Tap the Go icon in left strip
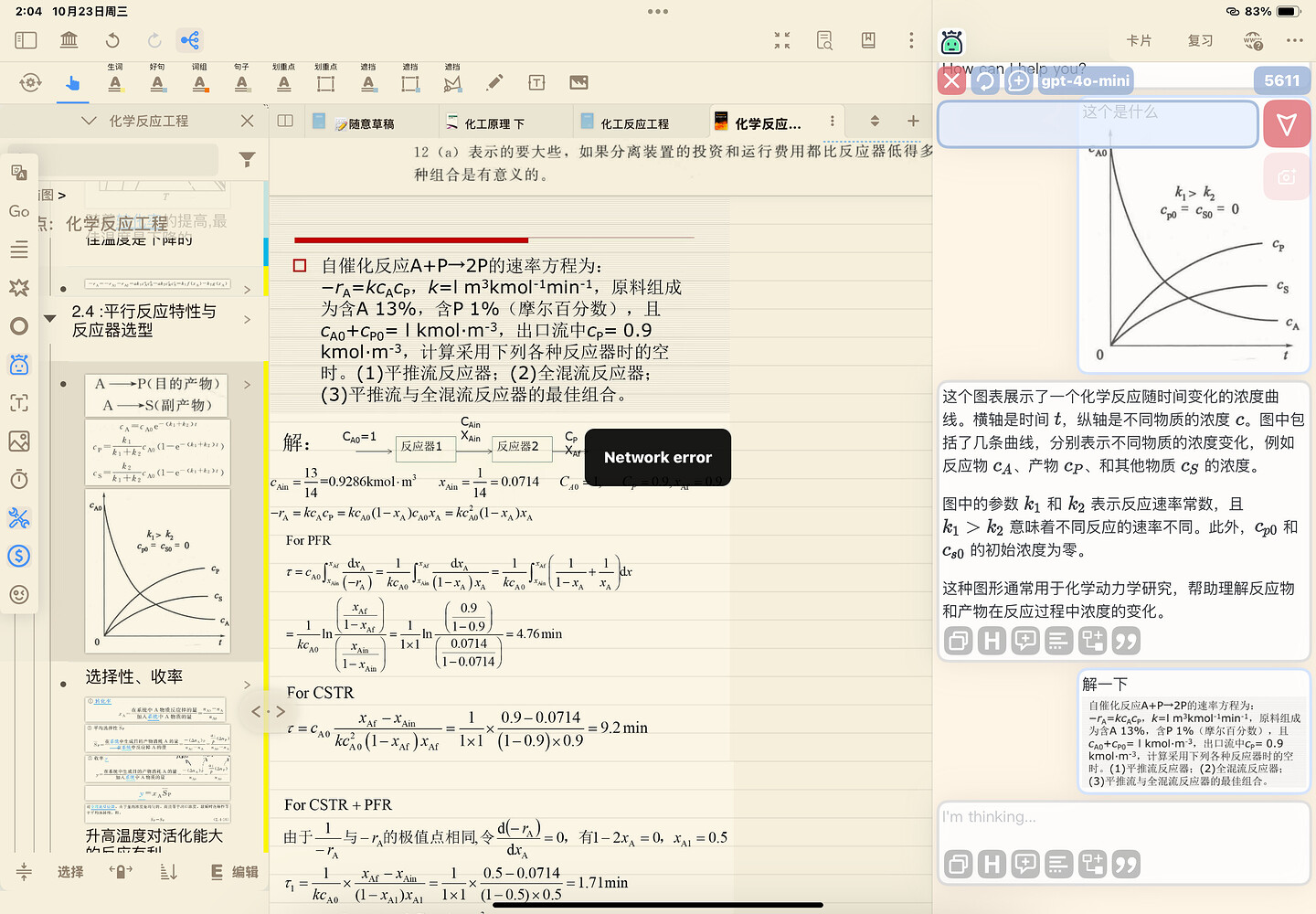The height and width of the screenshot is (914, 1316). click(18, 211)
